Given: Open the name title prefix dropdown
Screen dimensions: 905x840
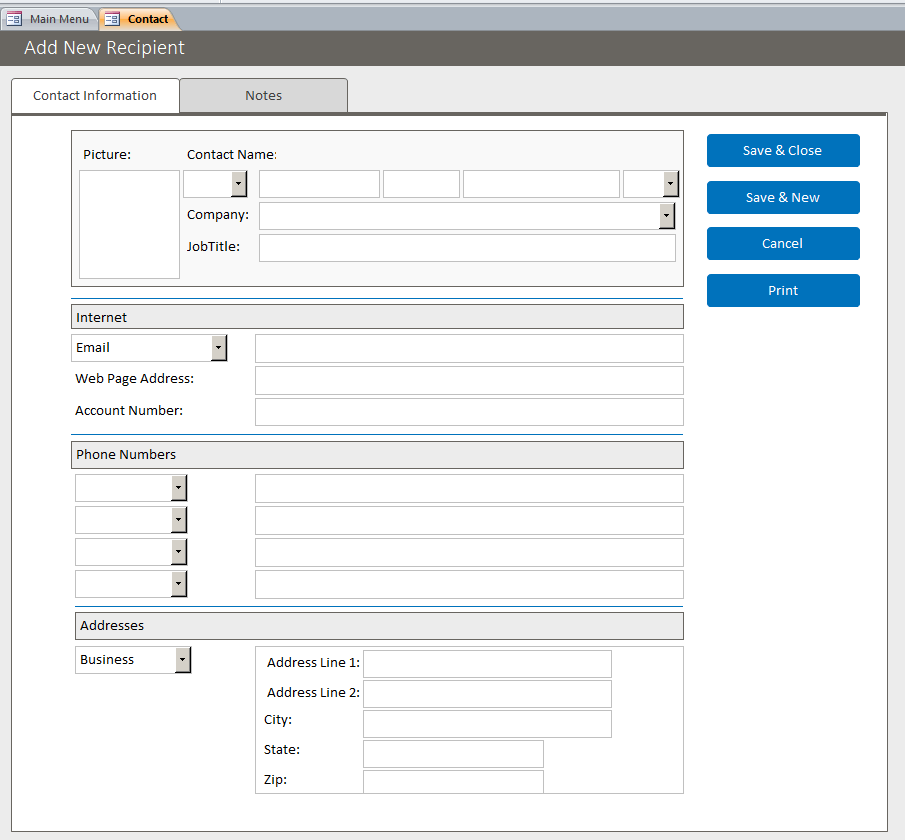Looking at the screenshot, I should pos(238,184).
